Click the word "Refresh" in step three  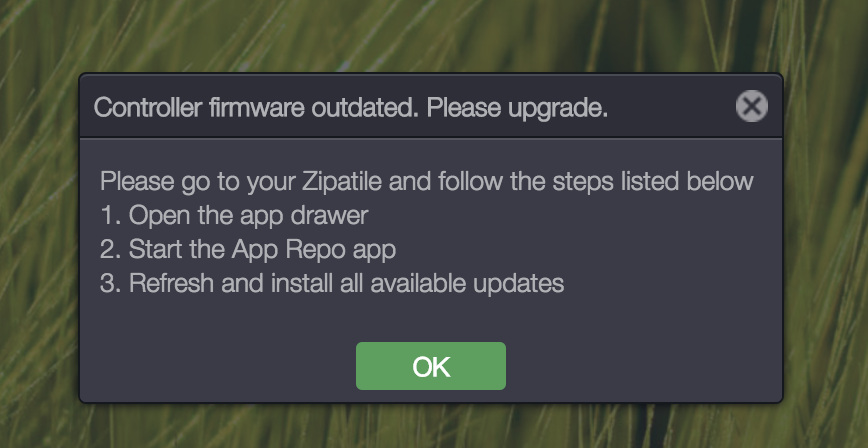(171, 283)
